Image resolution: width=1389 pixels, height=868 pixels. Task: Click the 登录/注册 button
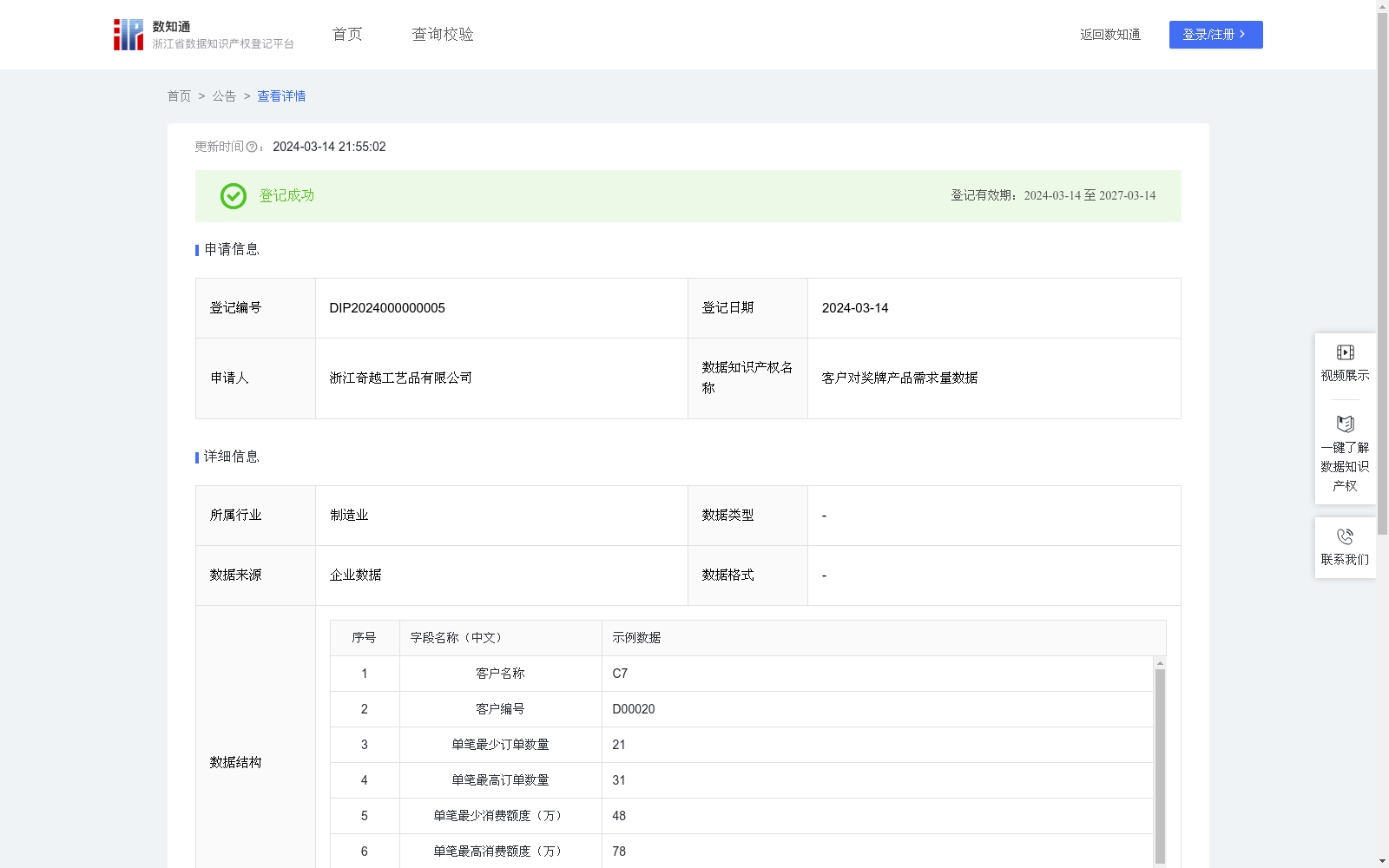point(1215,35)
